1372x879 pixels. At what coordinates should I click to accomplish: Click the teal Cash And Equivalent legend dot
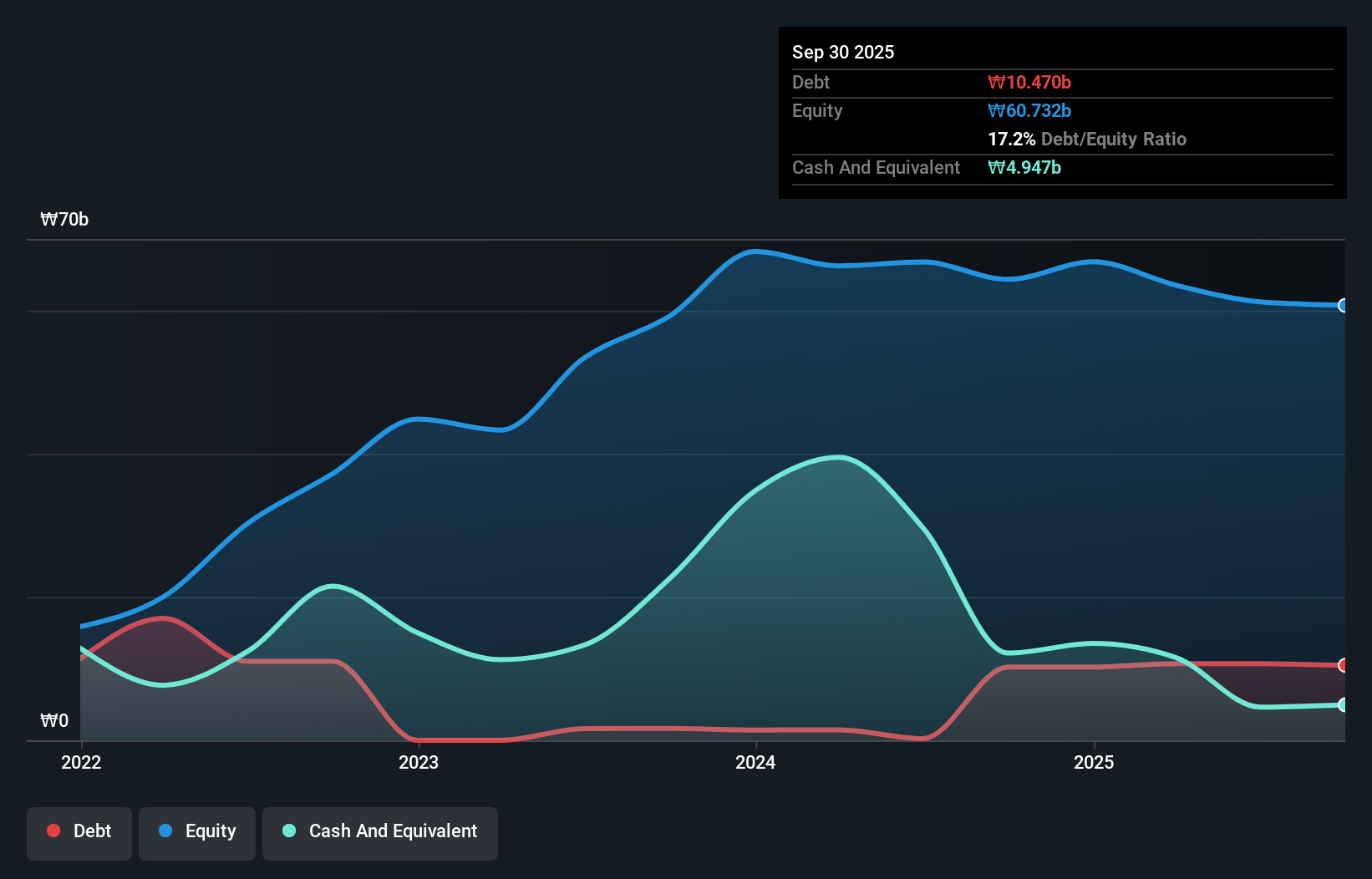(x=288, y=831)
